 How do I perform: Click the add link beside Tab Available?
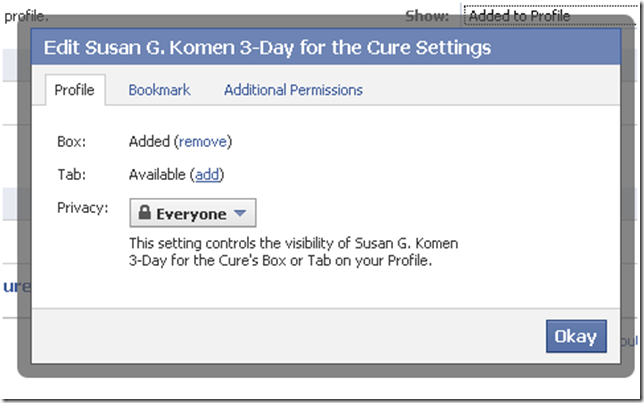[x=207, y=174]
